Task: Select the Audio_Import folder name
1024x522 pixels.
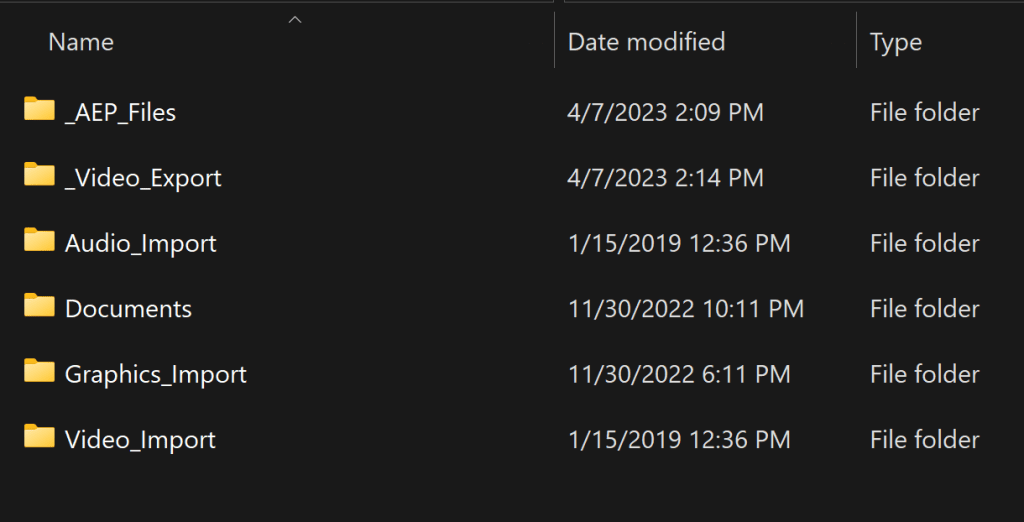Action: [140, 243]
